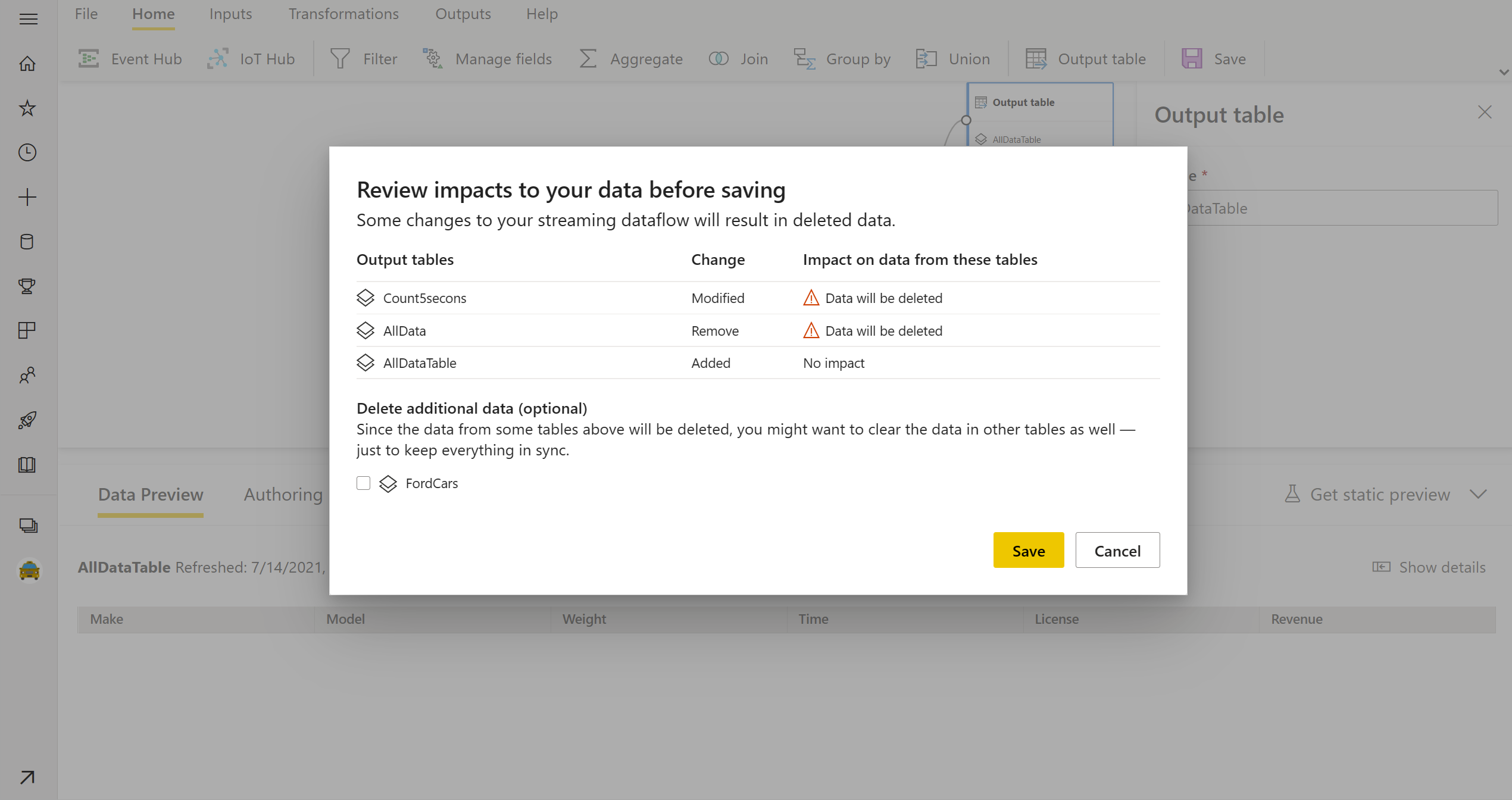This screenshot has width=1512, height=800.
Task: Open the Transformations ribbon tab
Action: pyautogui.click(x=343, y=14)
